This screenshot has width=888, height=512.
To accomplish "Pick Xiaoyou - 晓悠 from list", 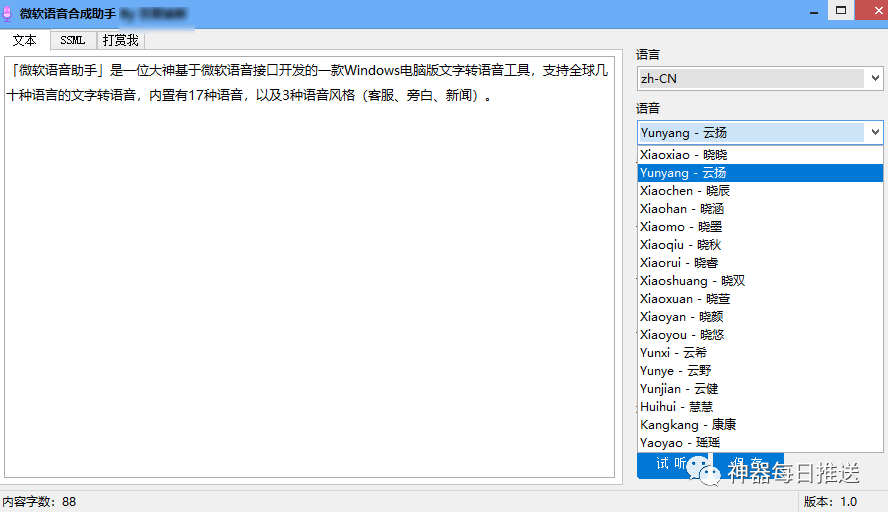I will [760, 335].
